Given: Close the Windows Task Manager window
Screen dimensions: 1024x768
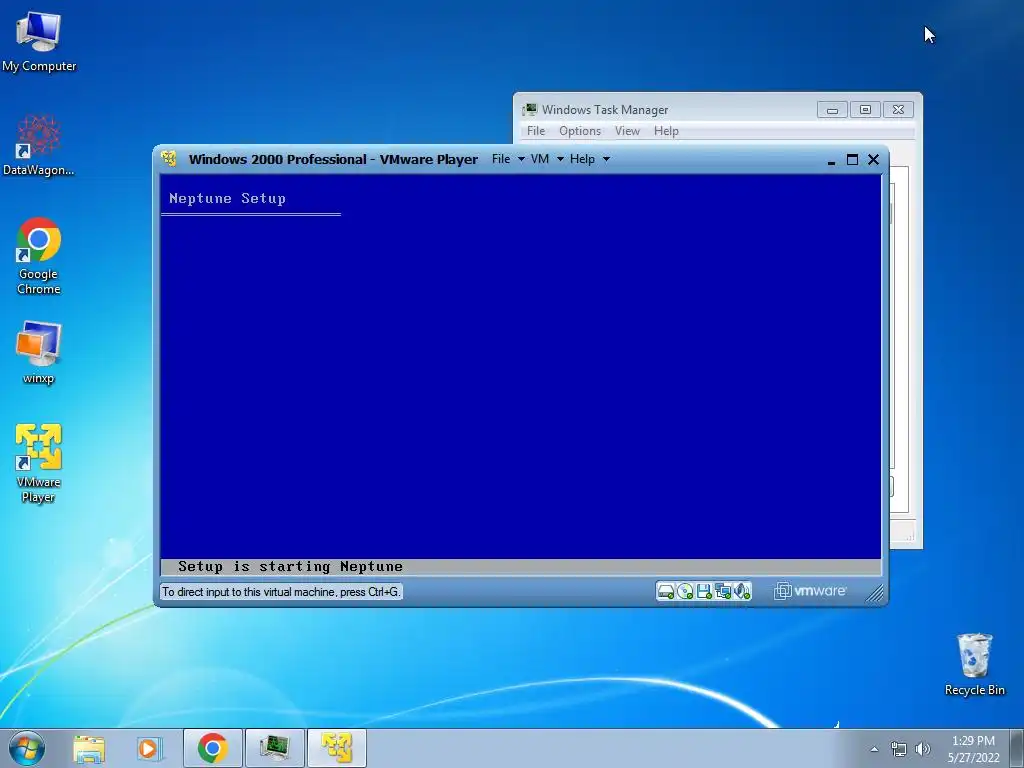Looking at the screenshot, I should pyautogui.click(x=899, y=110).
